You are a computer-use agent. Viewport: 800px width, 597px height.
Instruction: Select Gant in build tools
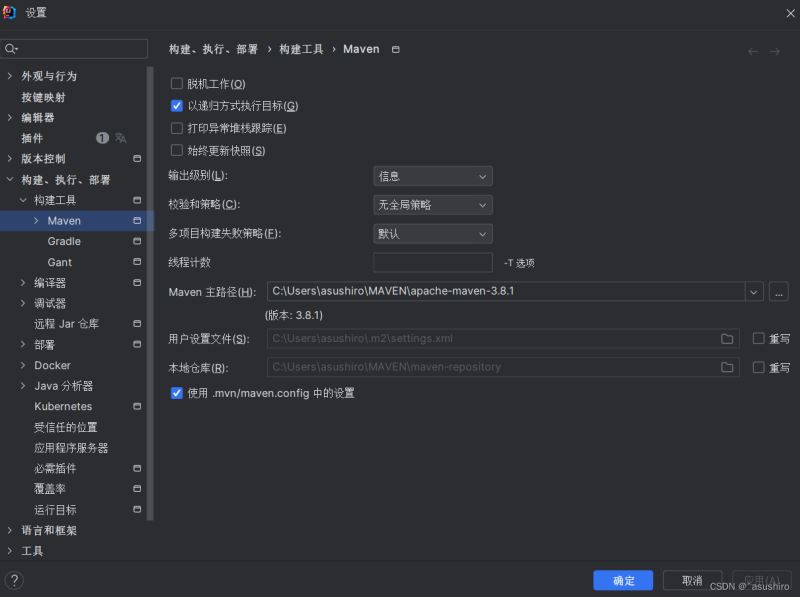pyautogui.click(x=60, y=262)
